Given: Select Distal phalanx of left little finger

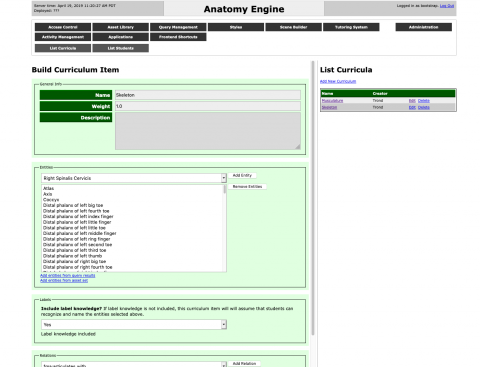Looking at the screenshot, I should [77, 222].
